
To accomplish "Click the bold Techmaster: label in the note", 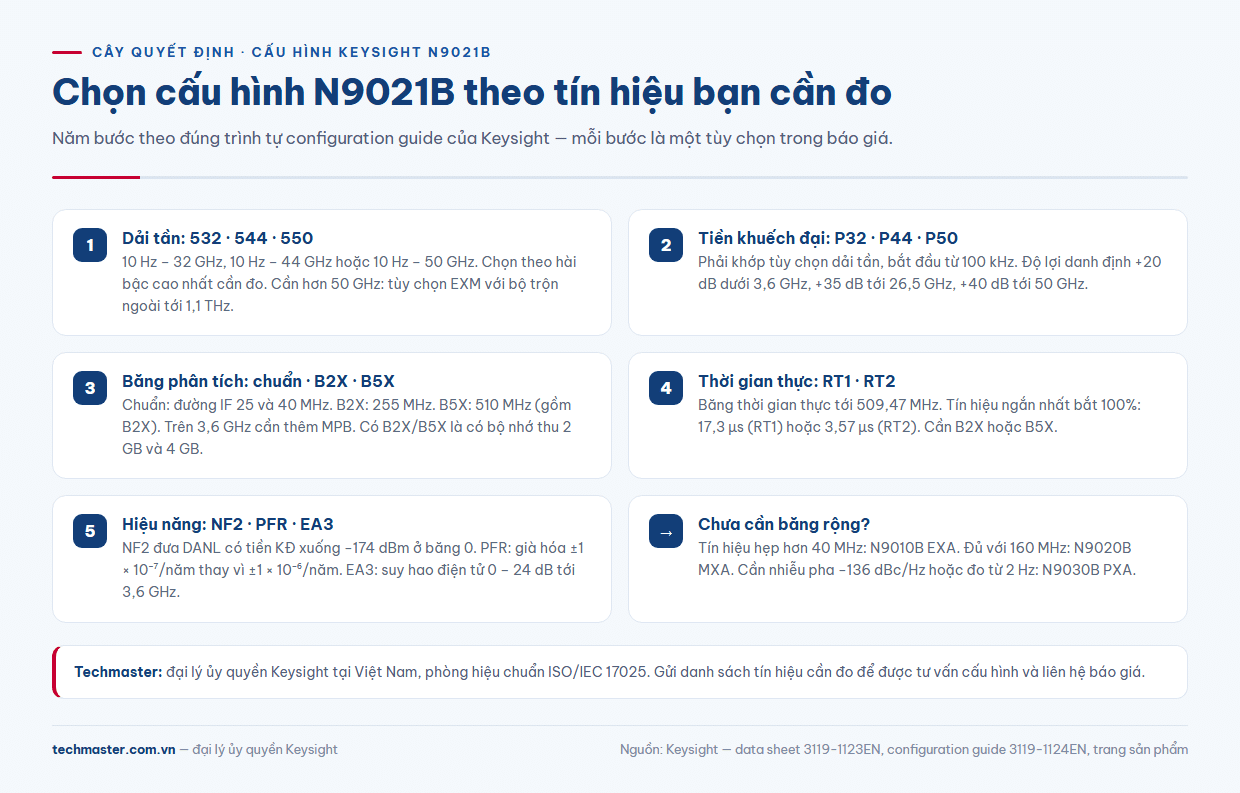I will [118, 672].
